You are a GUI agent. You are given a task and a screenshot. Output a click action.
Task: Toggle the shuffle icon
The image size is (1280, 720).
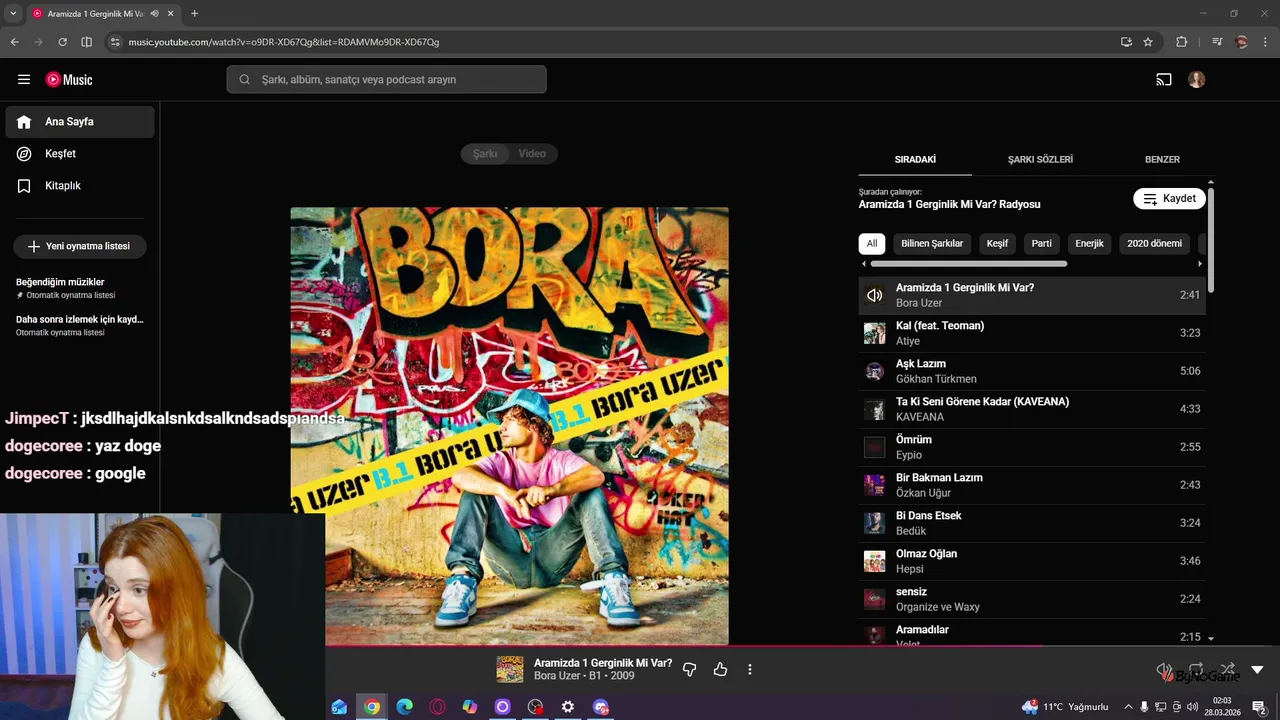[x=1227, y=670]
